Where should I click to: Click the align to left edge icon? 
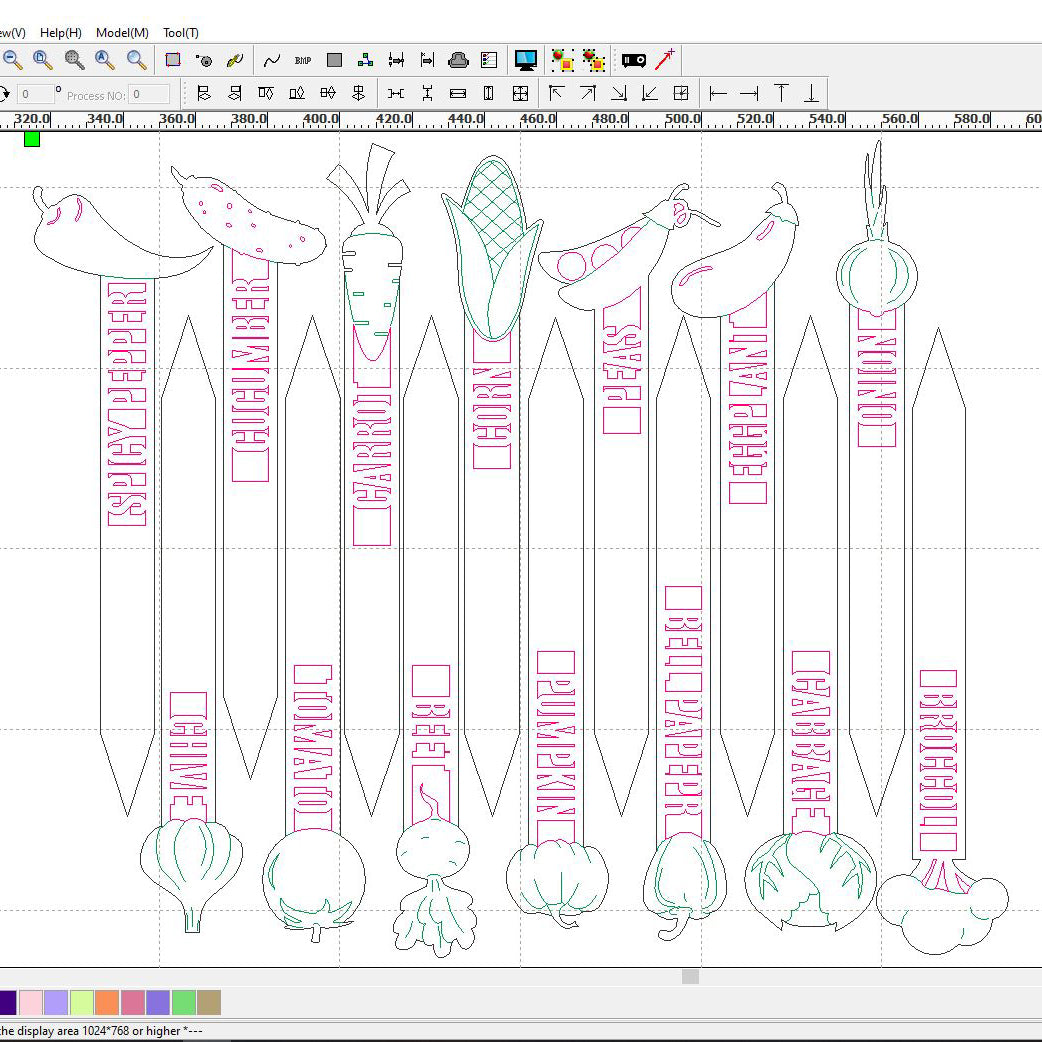point(718,94)
